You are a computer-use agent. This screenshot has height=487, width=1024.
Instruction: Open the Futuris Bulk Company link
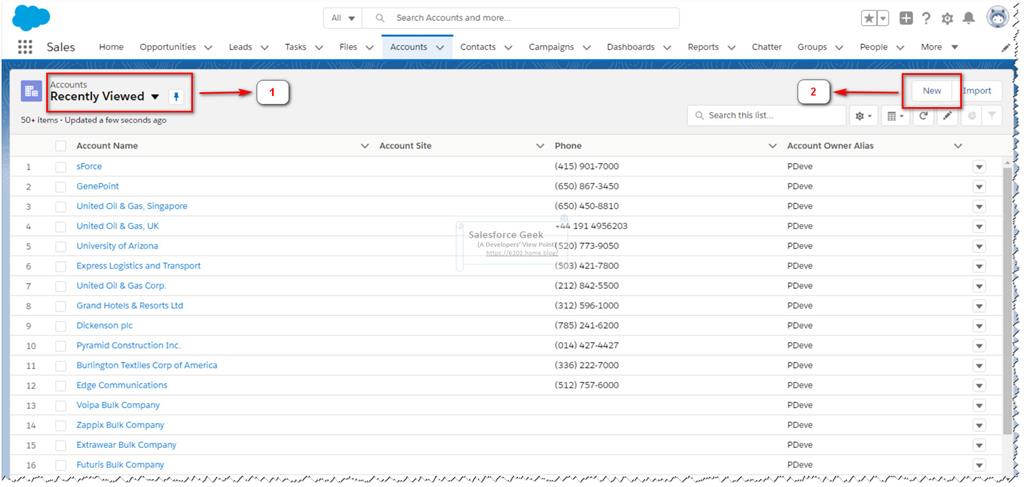point(120,465)
